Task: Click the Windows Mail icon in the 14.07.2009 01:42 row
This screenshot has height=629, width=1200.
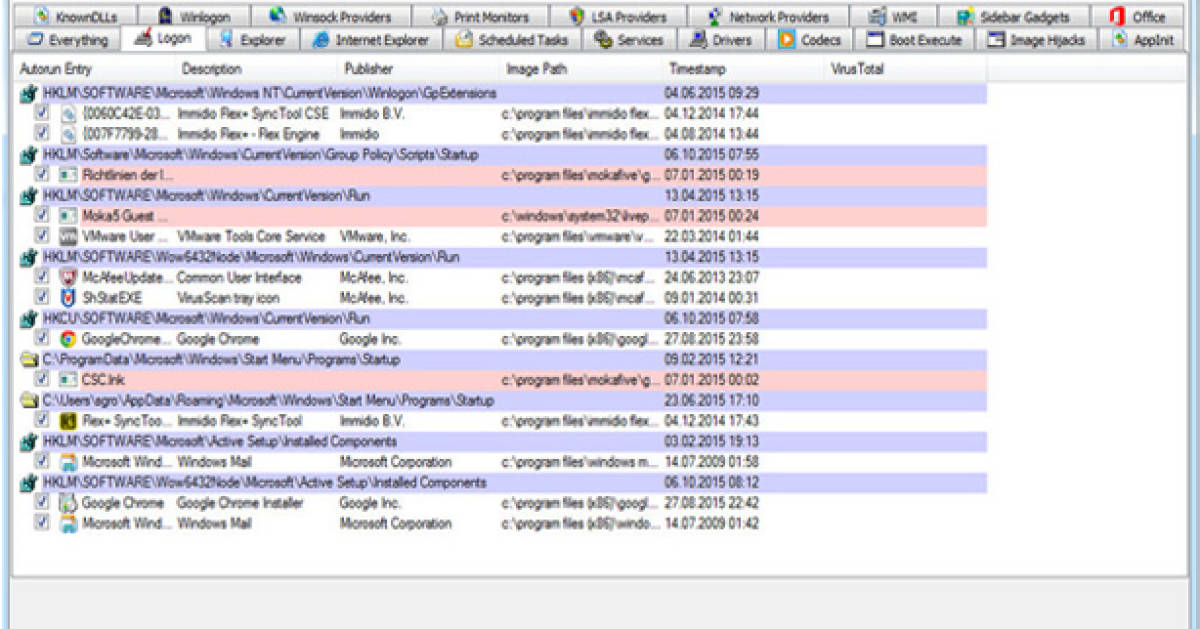Action: [x=68, y=524]
